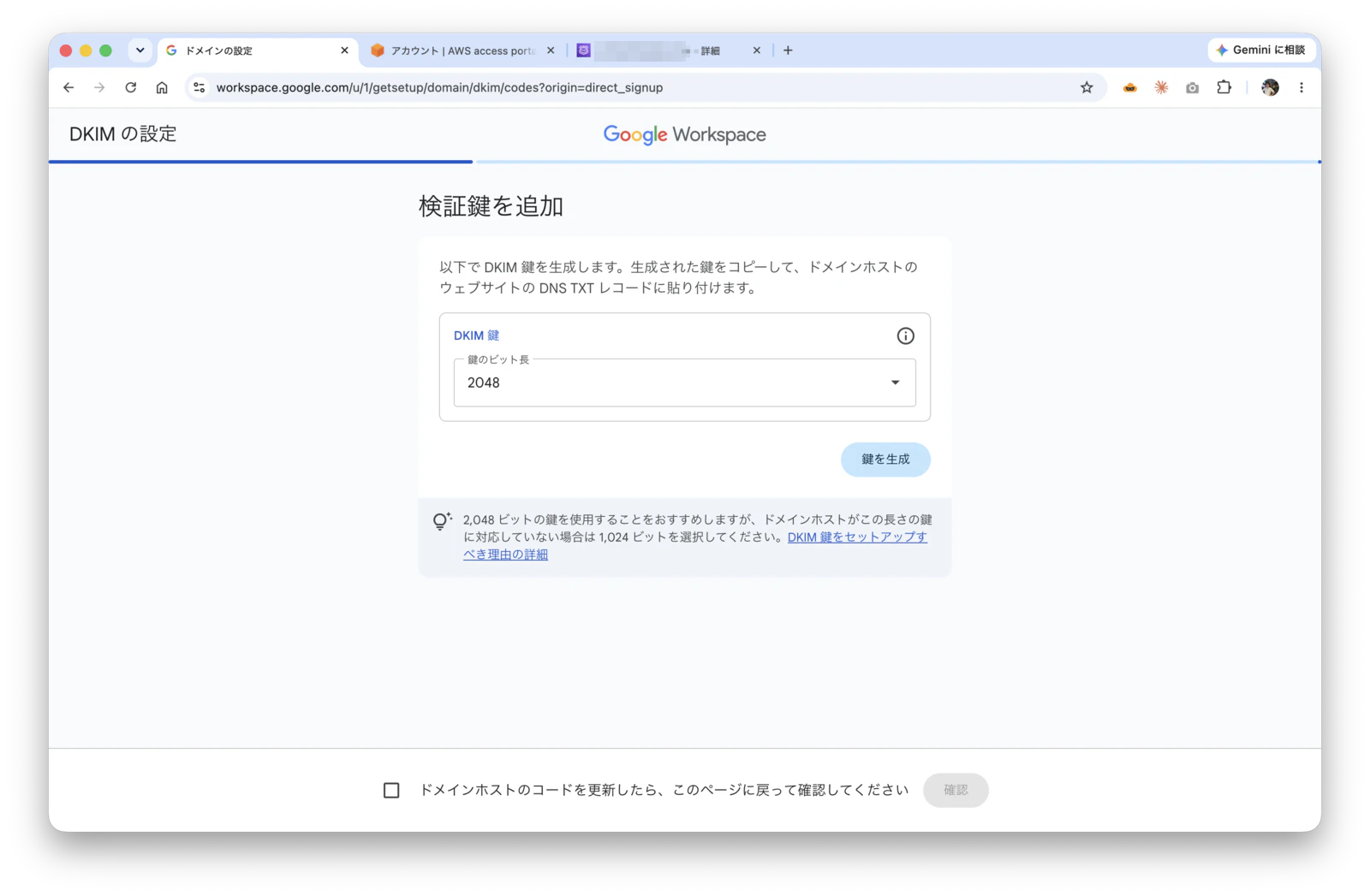This screenshot has width=1370, height=896.
Task: Click the camera extension icon
Action: pyautogui.click(x=1192, y=87)
